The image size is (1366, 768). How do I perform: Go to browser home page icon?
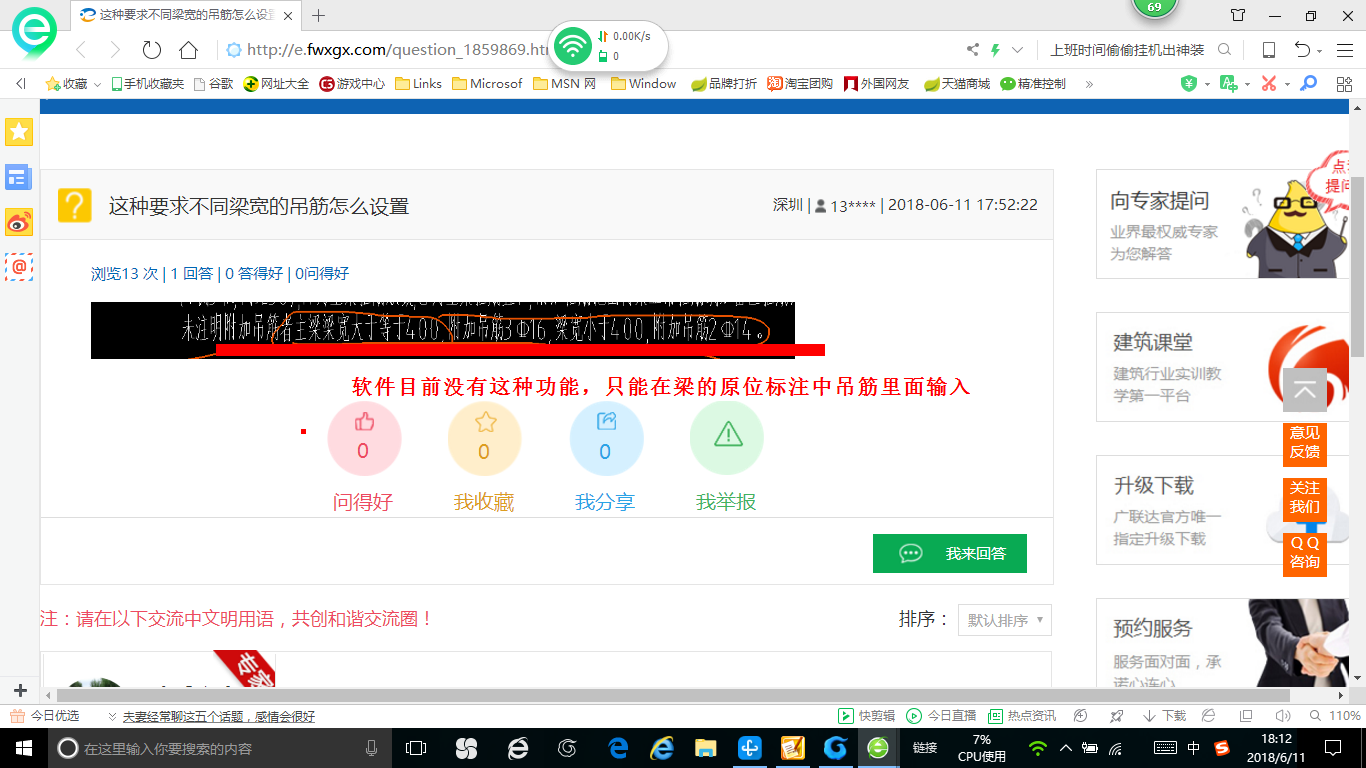(x=188, y=50)
